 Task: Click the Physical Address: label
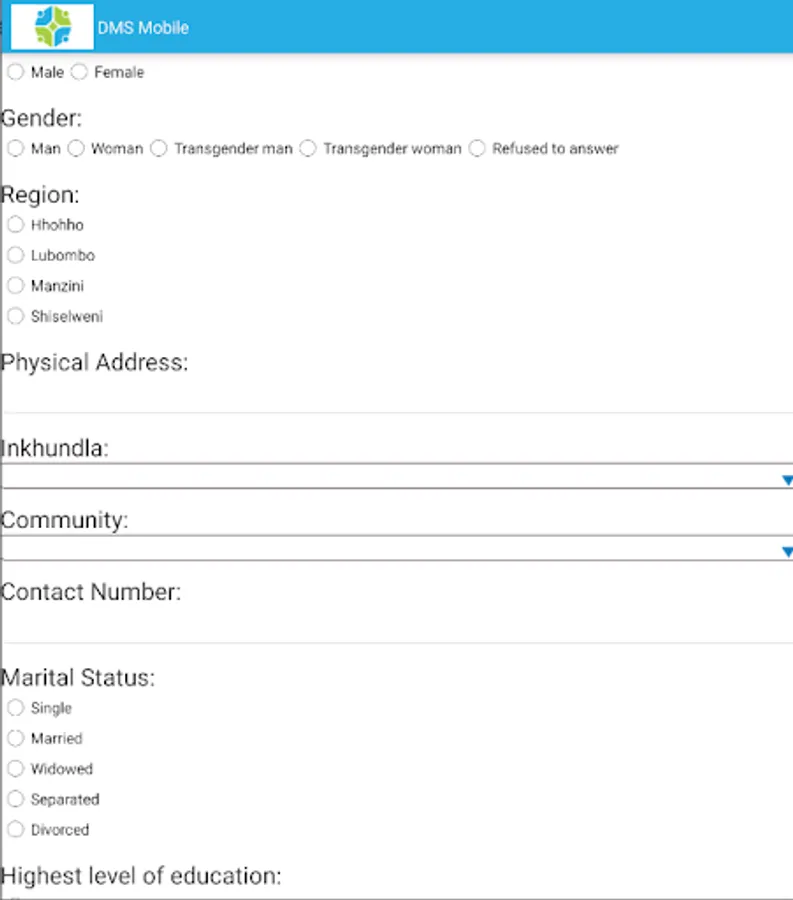[95, 362]
